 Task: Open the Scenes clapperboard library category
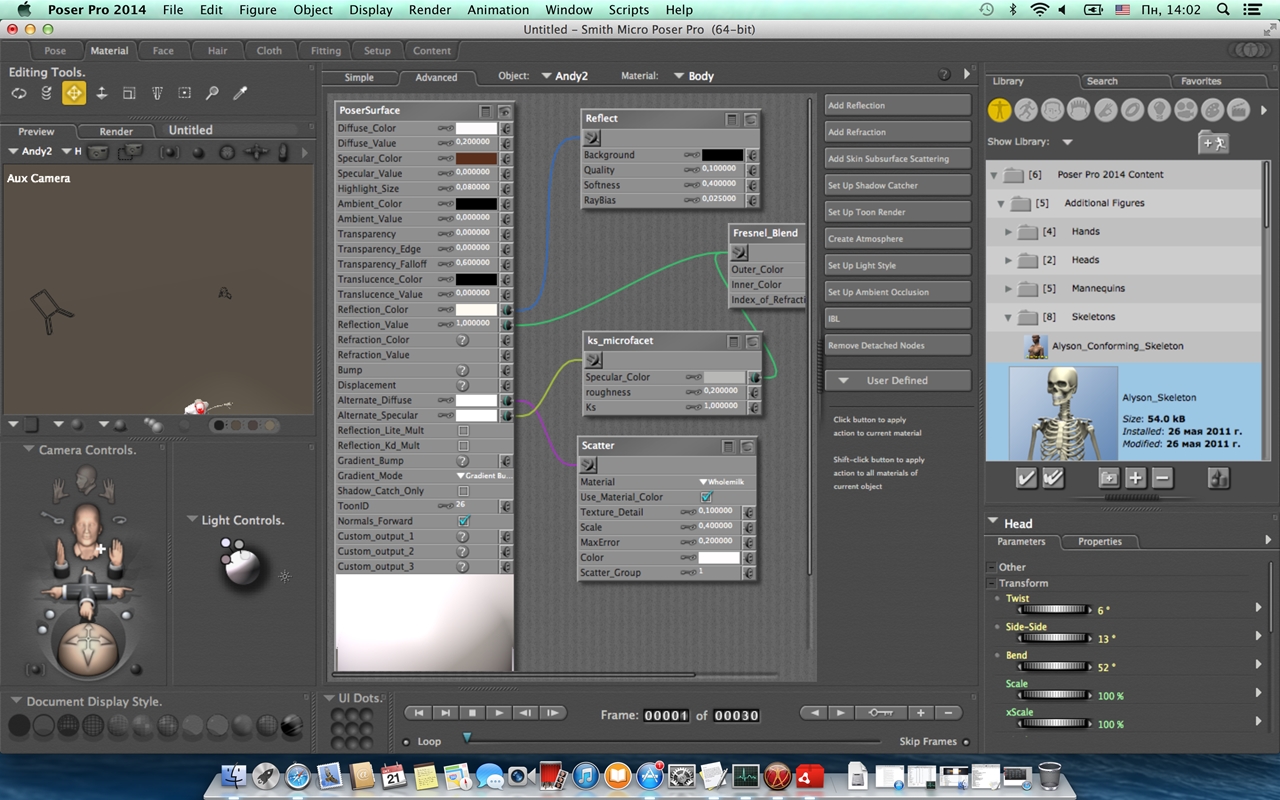1238,109
